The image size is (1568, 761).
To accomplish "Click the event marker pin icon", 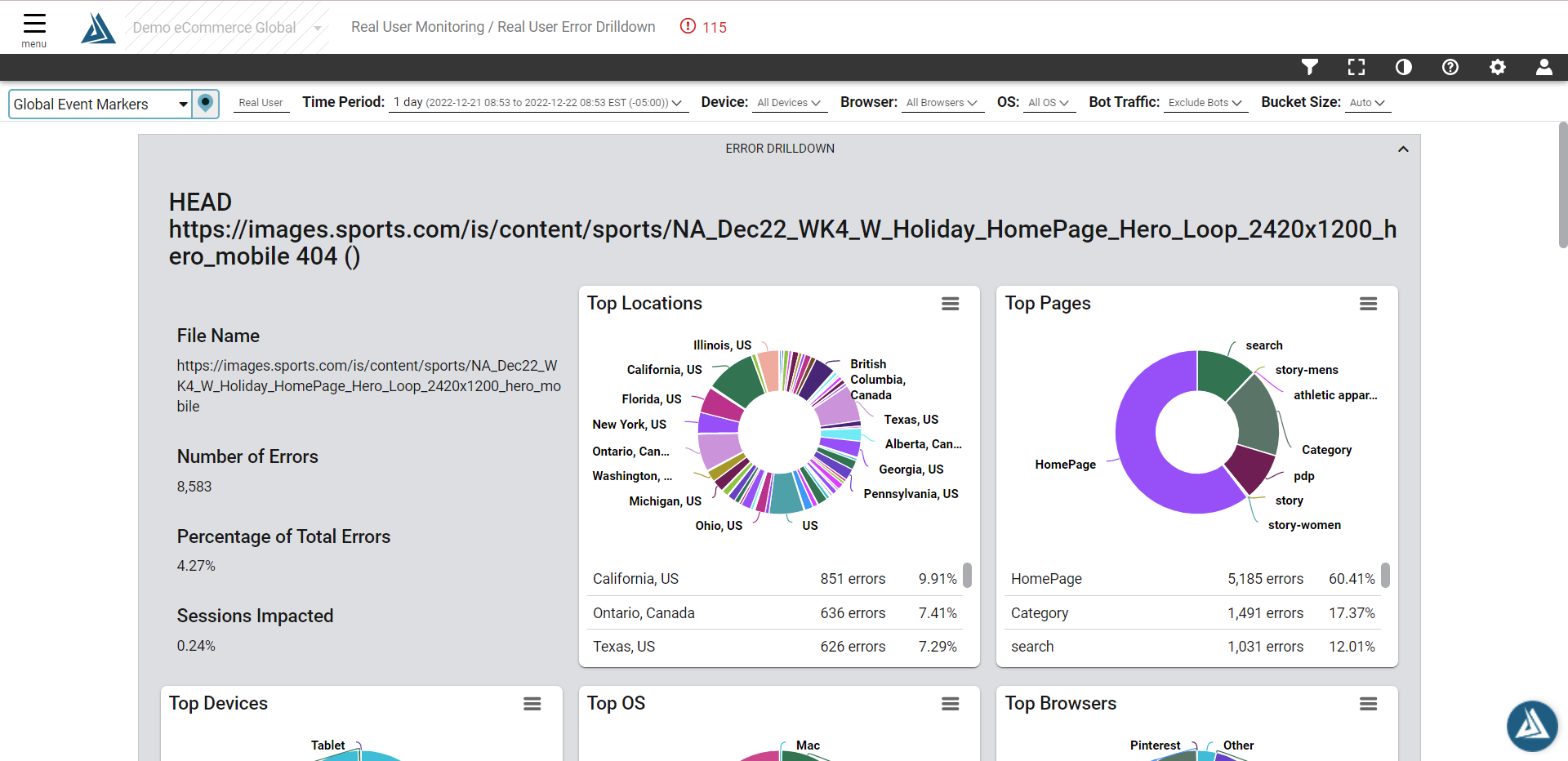I will click(206, 104).
